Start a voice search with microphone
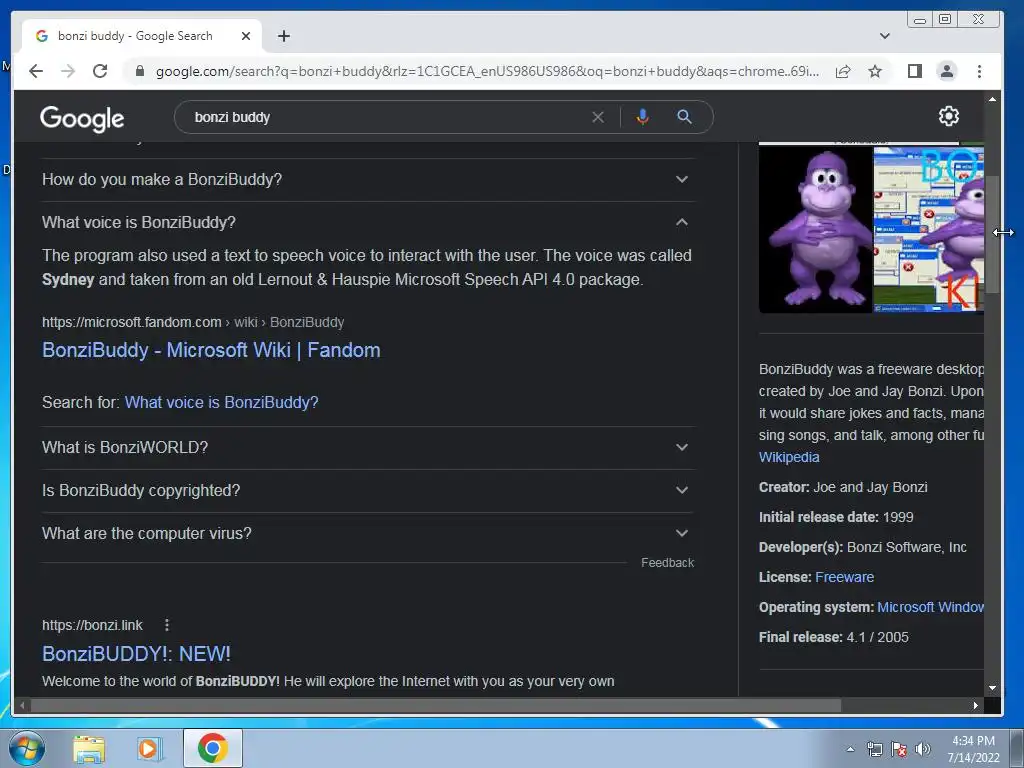Screen dimensions: 1024x768 643,117
